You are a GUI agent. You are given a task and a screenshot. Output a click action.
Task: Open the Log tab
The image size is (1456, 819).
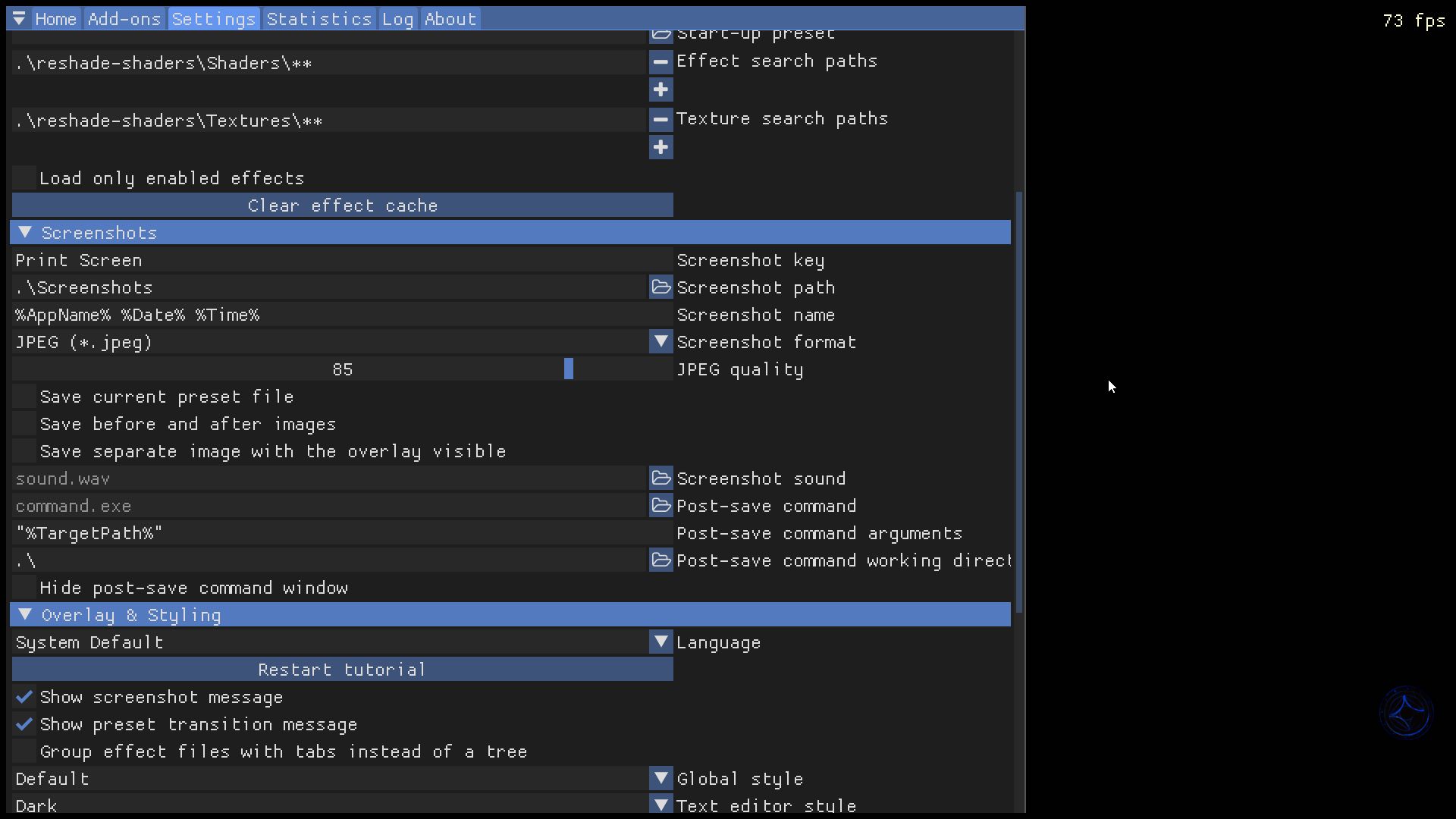tap(398, 19)
